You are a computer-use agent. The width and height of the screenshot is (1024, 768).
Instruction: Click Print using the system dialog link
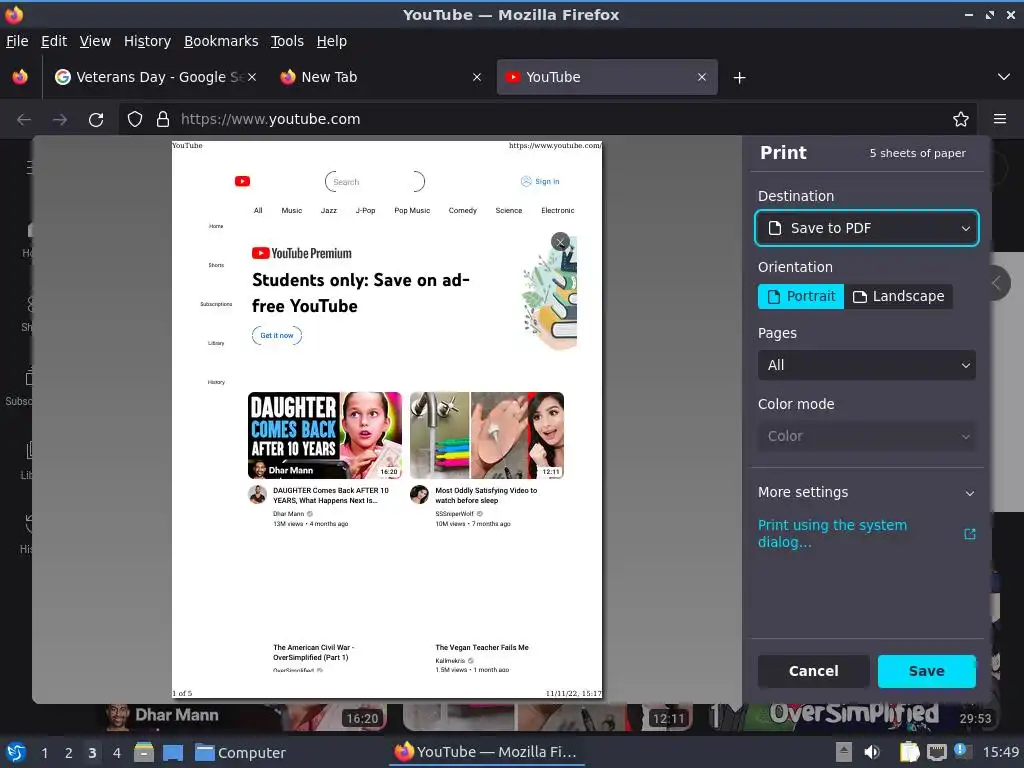pos(832,534)
